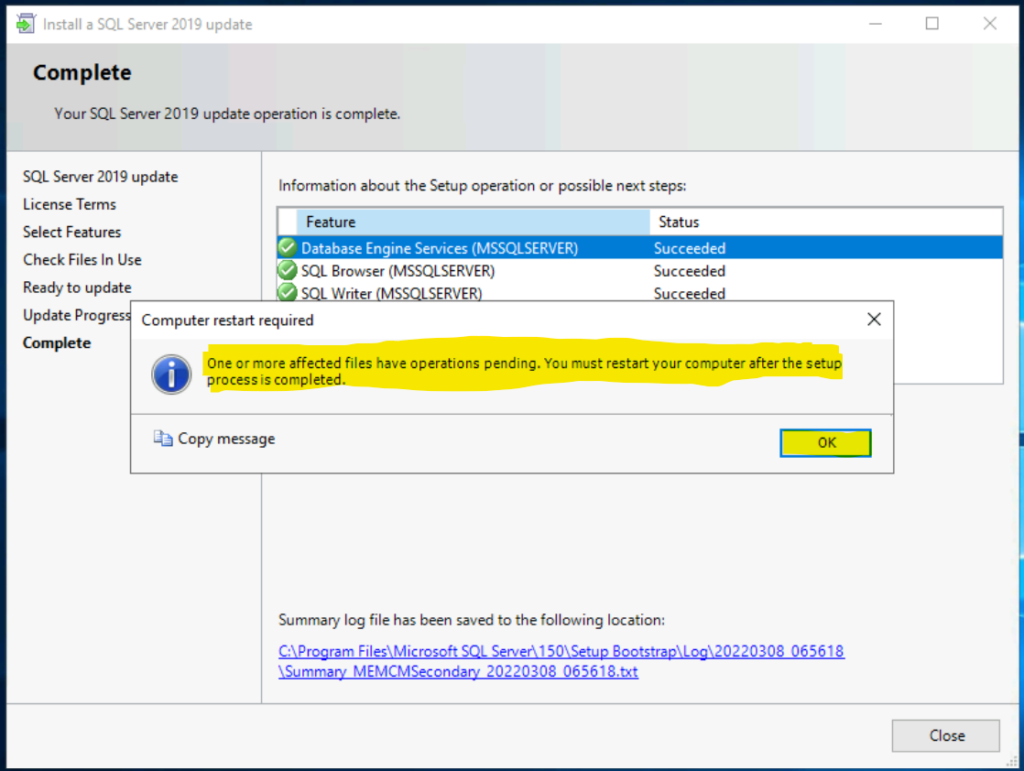Click Succeeded status of Database Engine Services

click(690, 248)
